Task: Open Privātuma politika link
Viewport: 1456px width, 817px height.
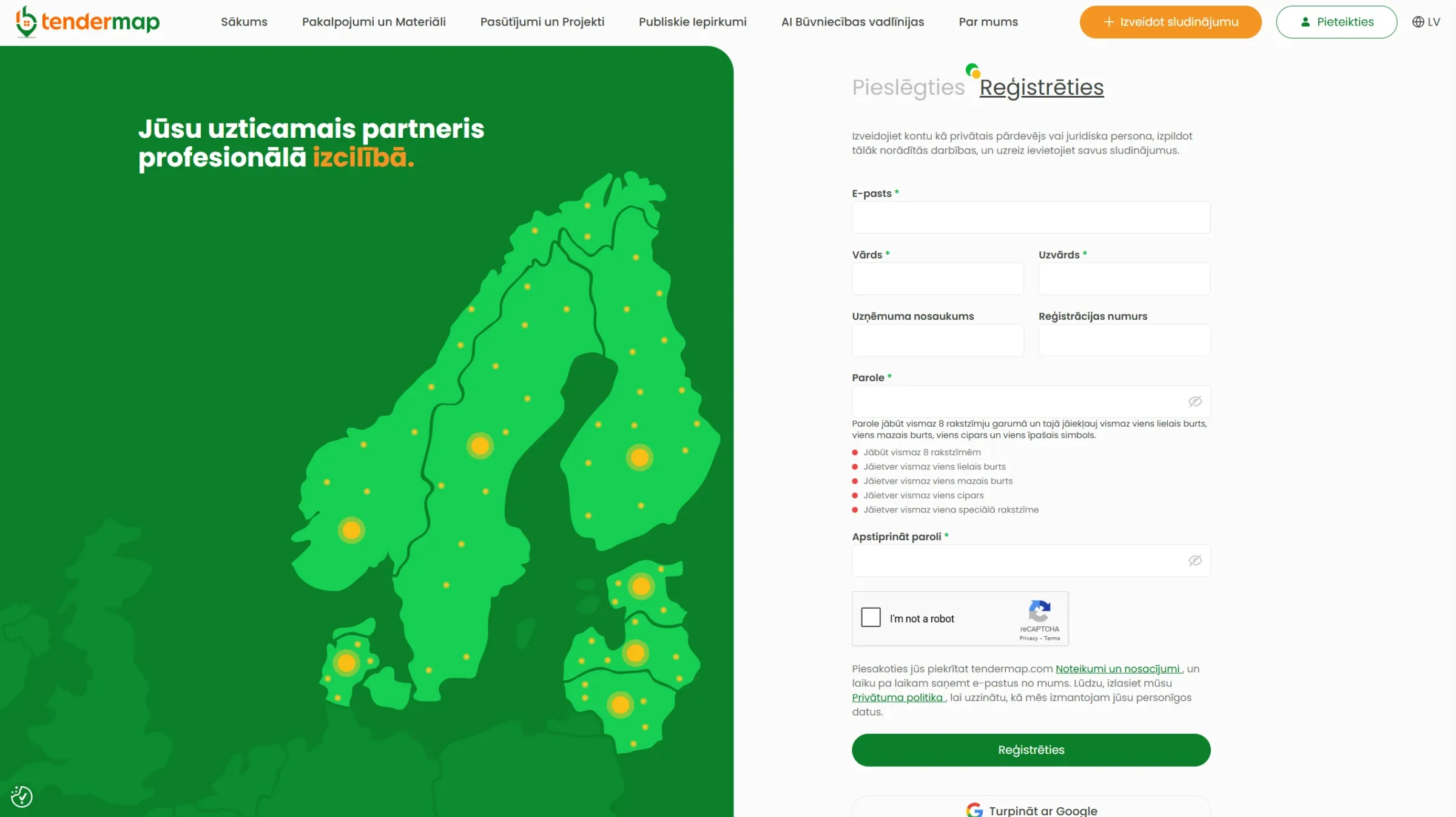Action: (898, 697)
